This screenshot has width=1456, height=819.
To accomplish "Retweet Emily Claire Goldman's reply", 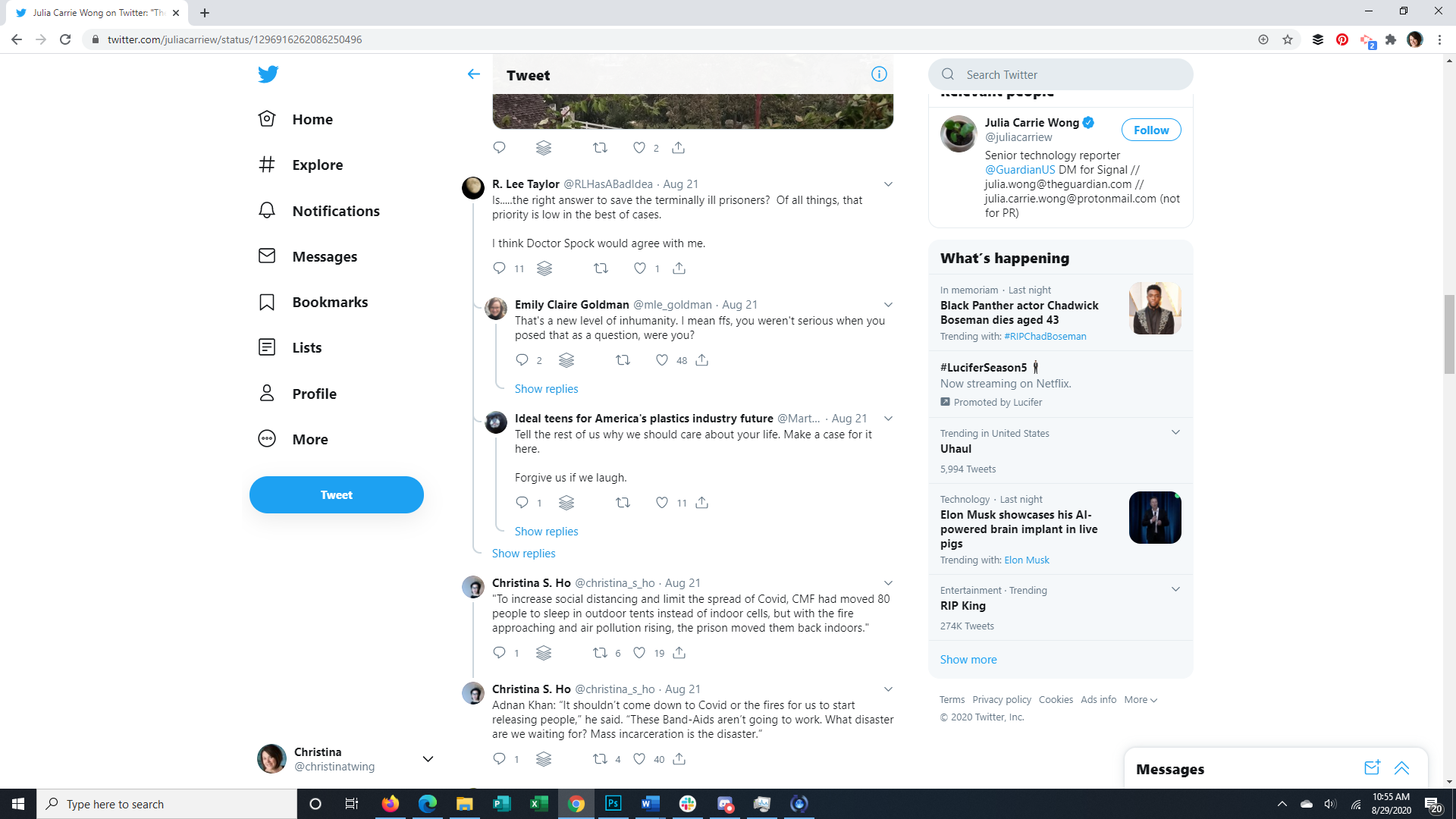I will (x=623, y=360).
